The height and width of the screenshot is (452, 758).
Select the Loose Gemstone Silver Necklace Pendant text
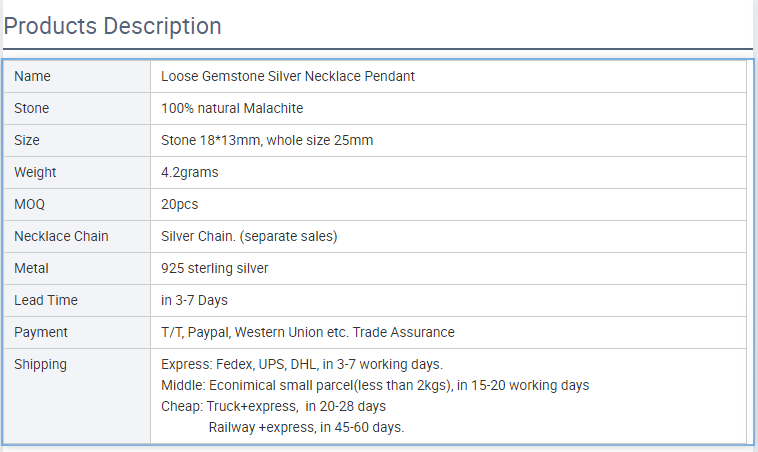tap(288, 76)
